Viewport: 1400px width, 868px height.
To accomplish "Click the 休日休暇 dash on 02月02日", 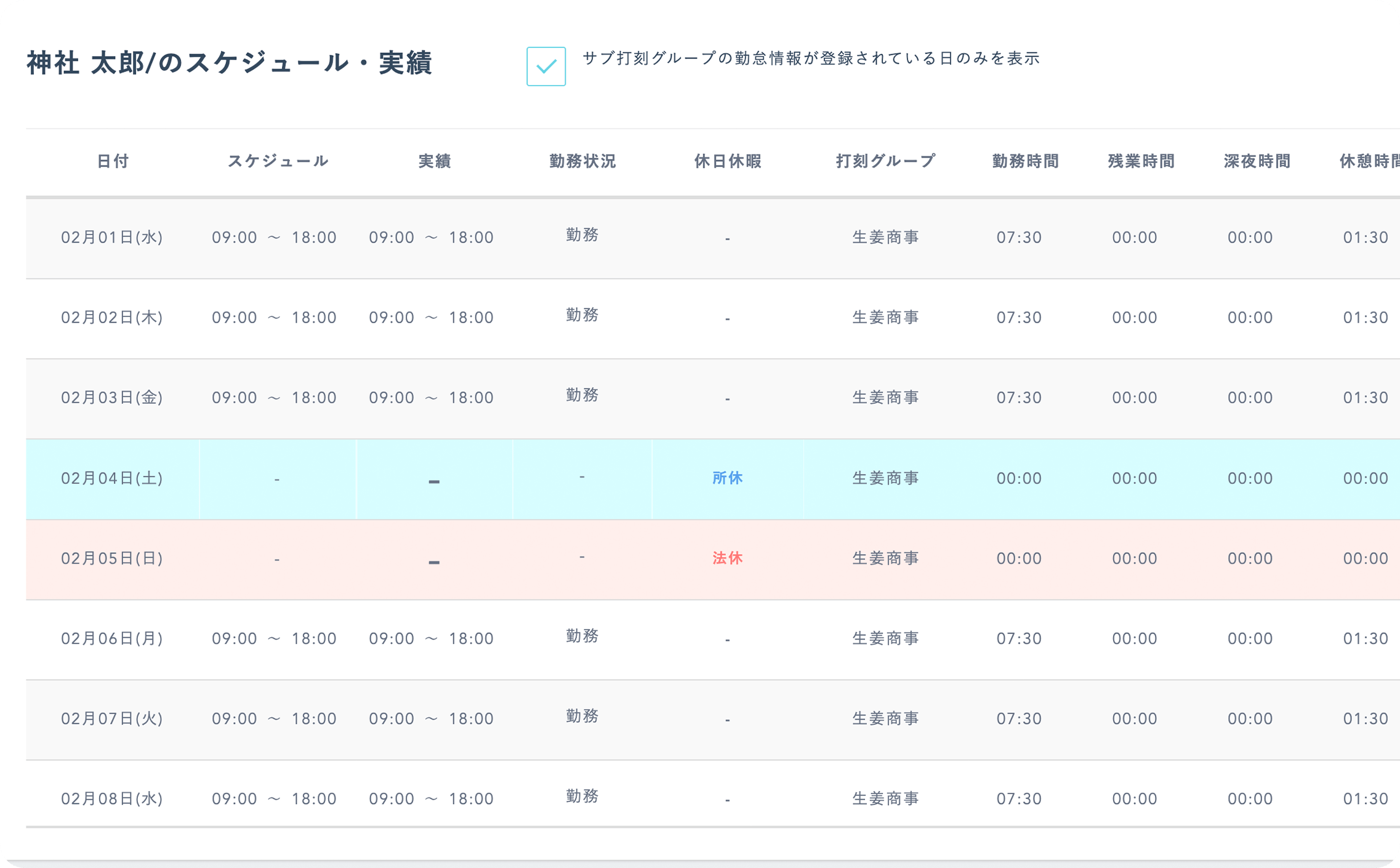I will [728, 319].
